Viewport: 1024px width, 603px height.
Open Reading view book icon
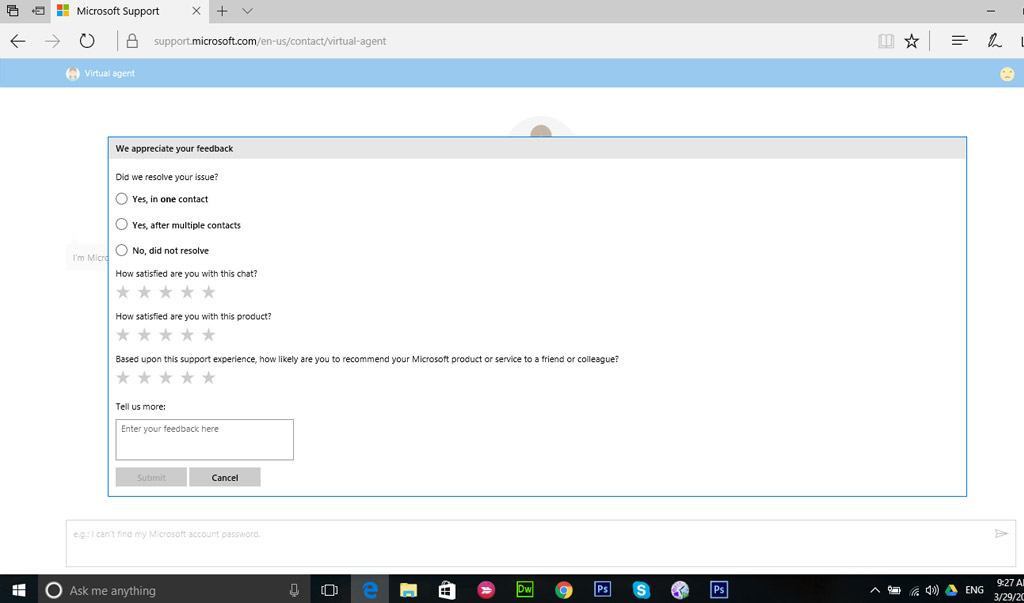(x=885, y=41)
